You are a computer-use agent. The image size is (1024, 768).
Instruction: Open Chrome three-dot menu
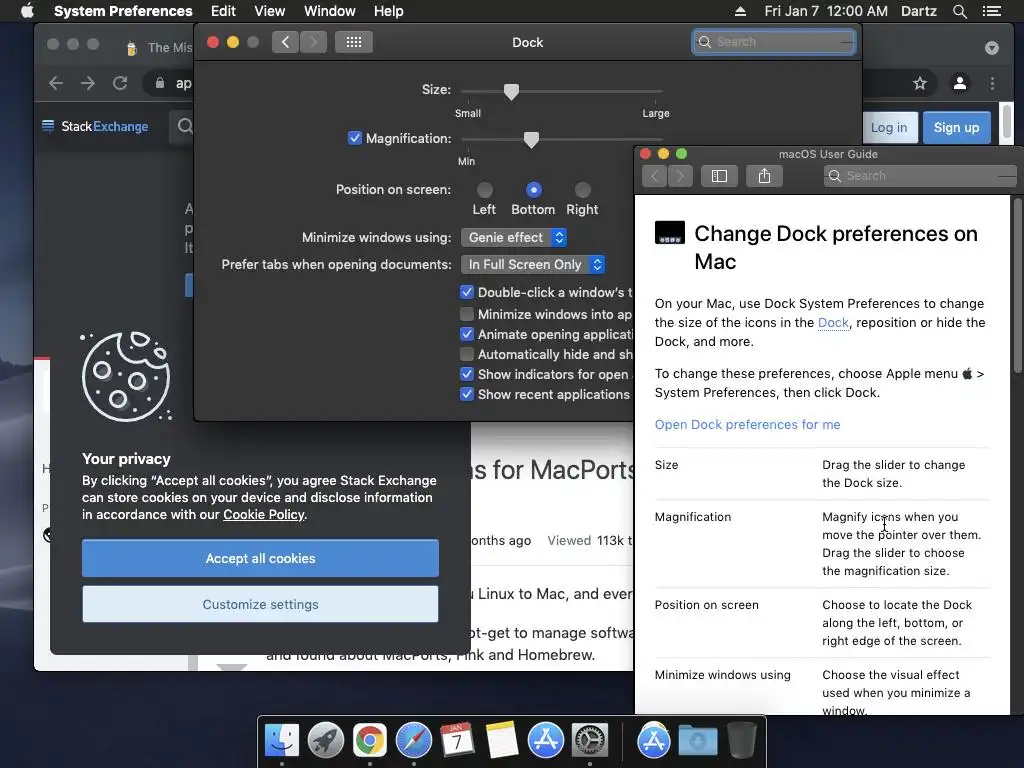point(993,84)
